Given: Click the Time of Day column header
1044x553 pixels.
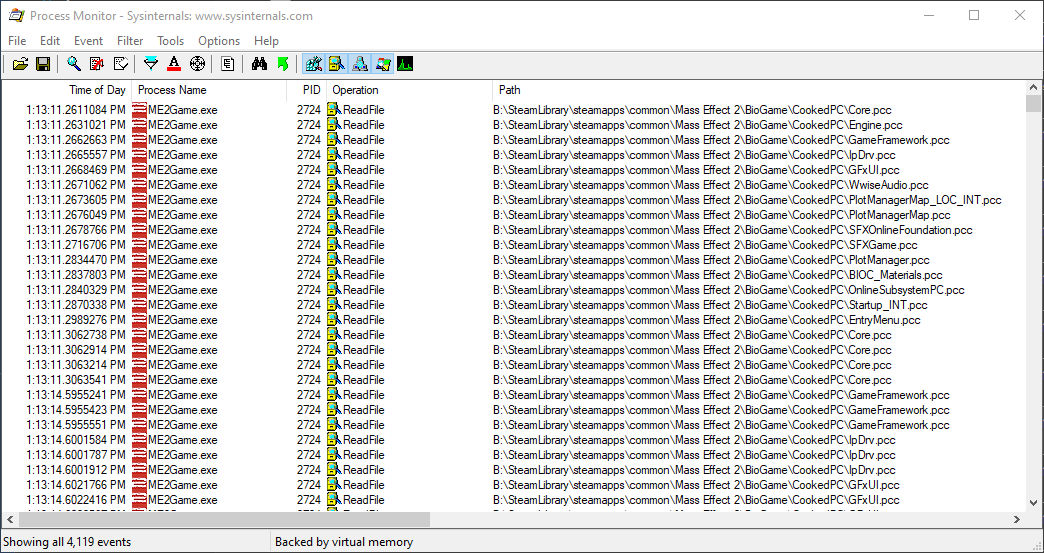Looking at the screenshot, I should coord(67,90).
